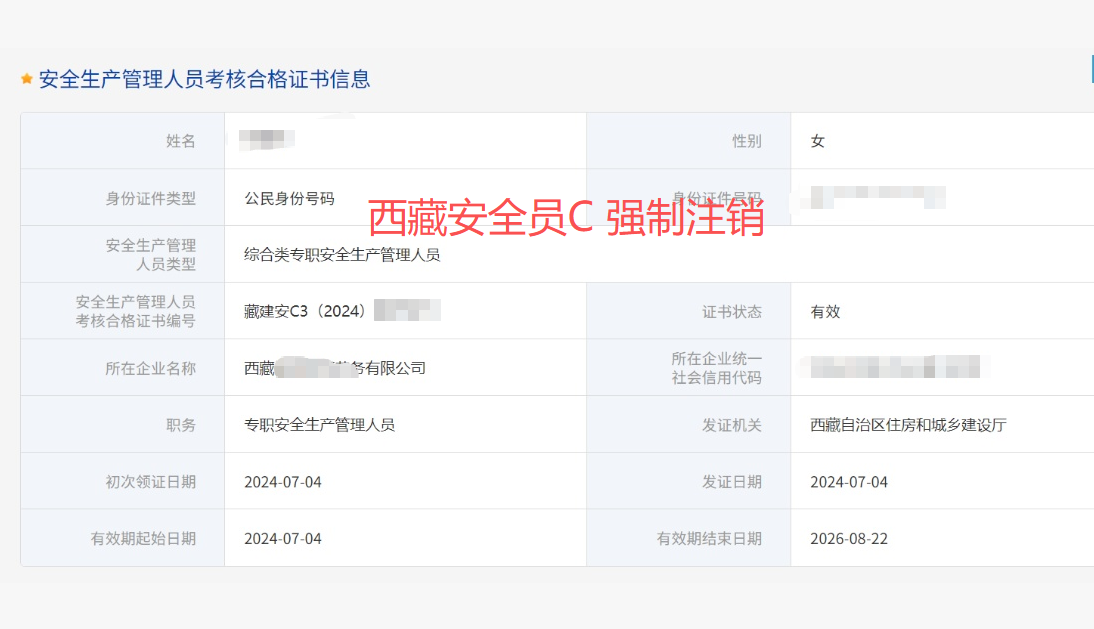The width and height of the screenshot is (1094, 629).
Task: Click the red overlay text 西藏安全员C 强制注销
Action: (566, 218)
